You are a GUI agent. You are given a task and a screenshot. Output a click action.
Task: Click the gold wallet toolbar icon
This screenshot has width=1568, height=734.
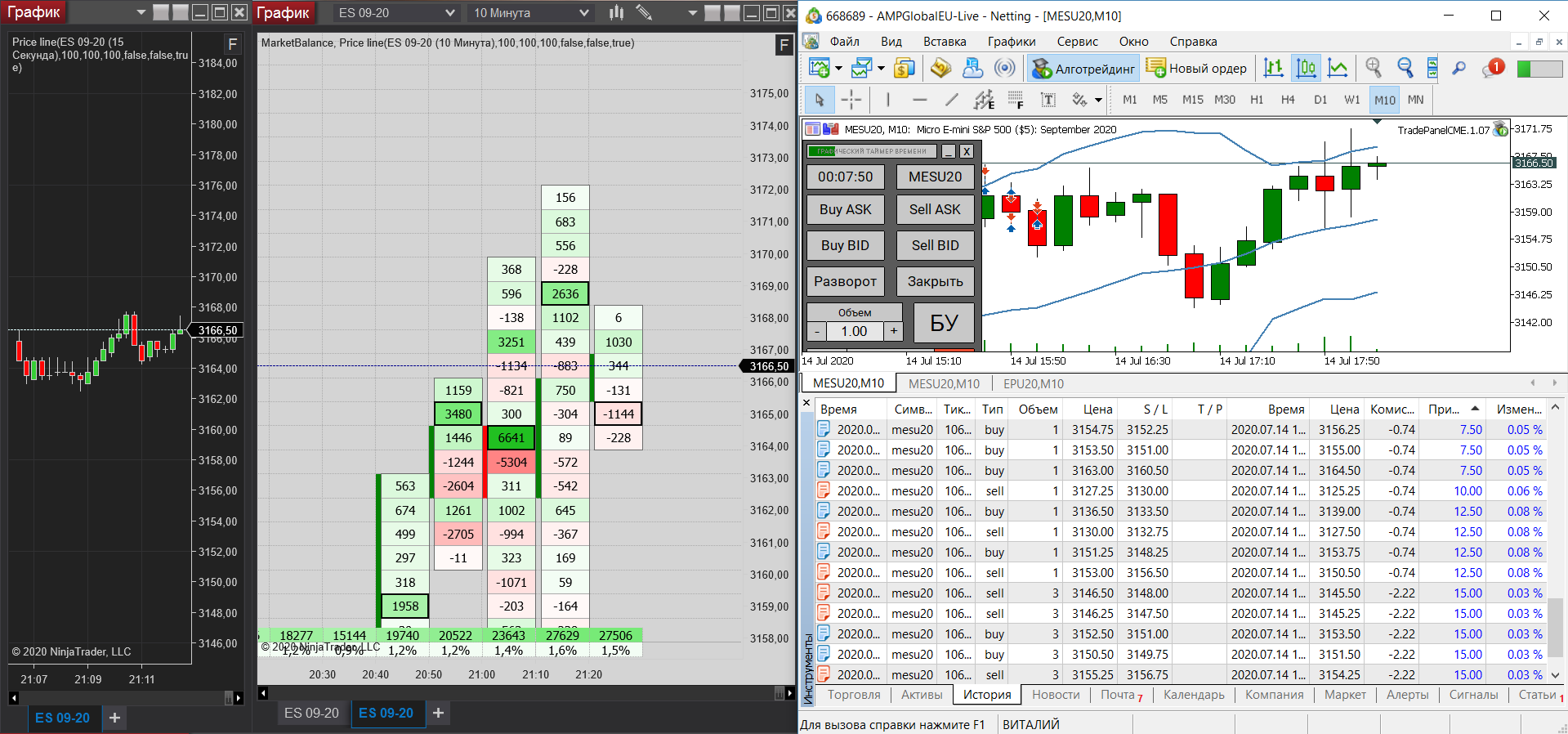(x=941, y=69)
